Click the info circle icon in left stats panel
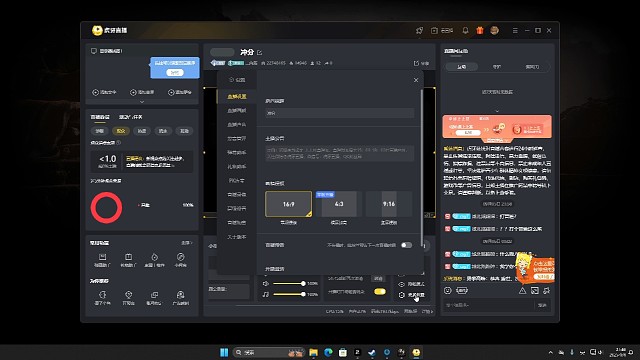Screen dimensions: 640x360 [119, 143]
